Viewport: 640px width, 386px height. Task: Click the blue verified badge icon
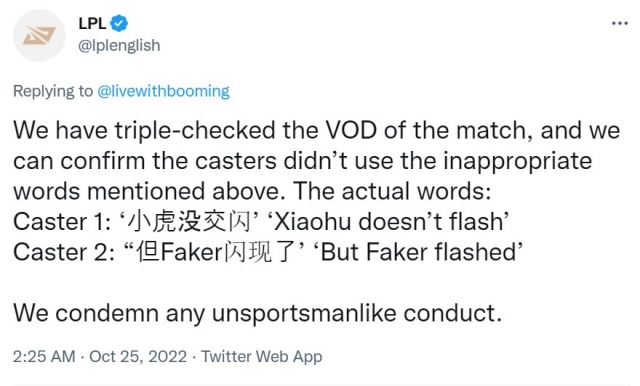coord(119,23)
